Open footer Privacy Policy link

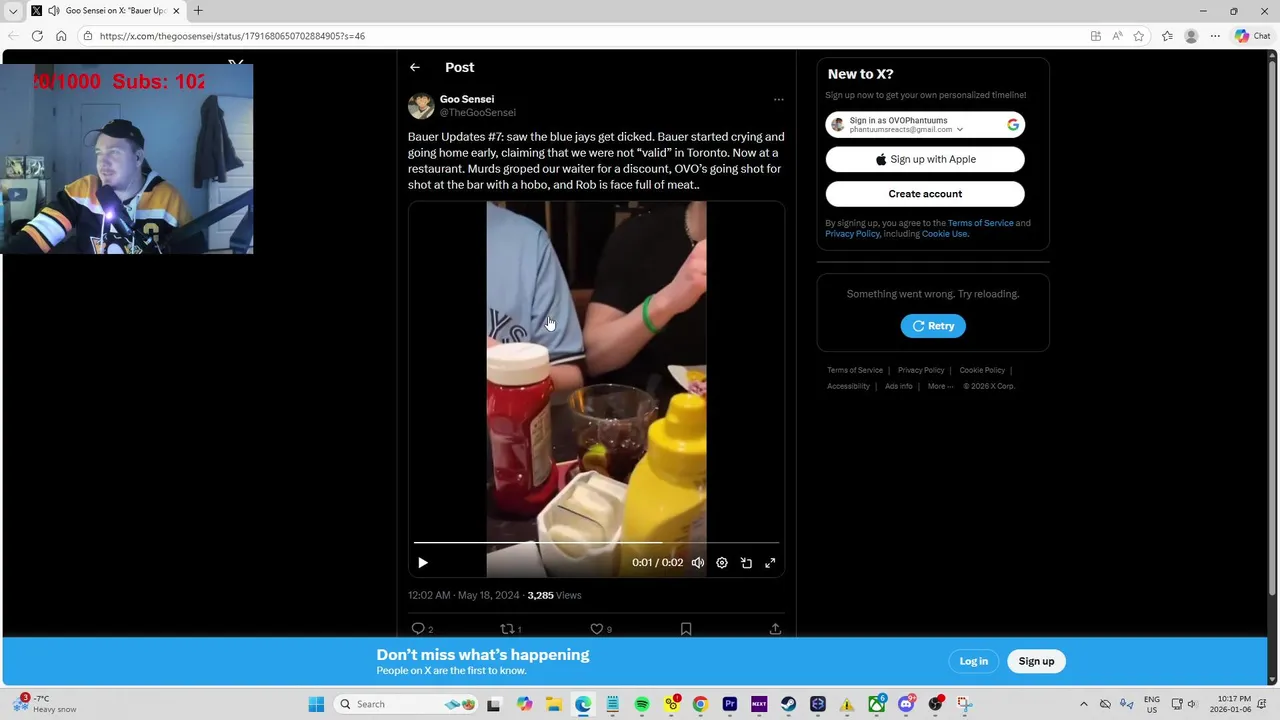point(921,370)
